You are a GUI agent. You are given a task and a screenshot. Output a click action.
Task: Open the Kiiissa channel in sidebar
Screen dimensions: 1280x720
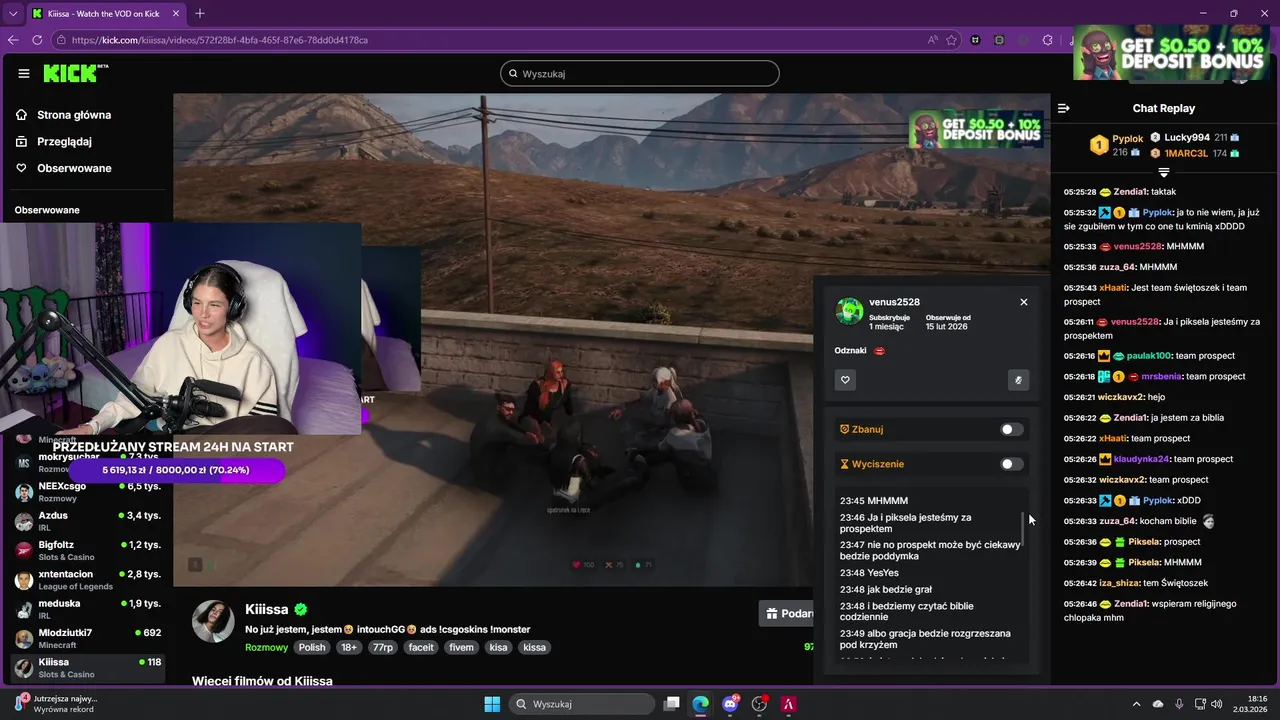pos(88,667)
